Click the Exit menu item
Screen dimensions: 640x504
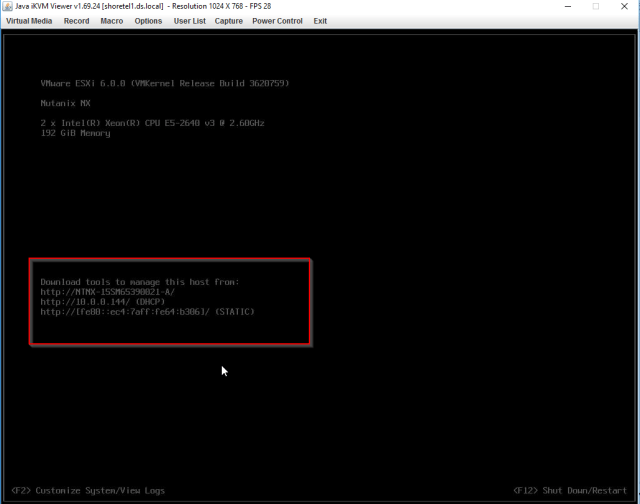click(320, 21)
